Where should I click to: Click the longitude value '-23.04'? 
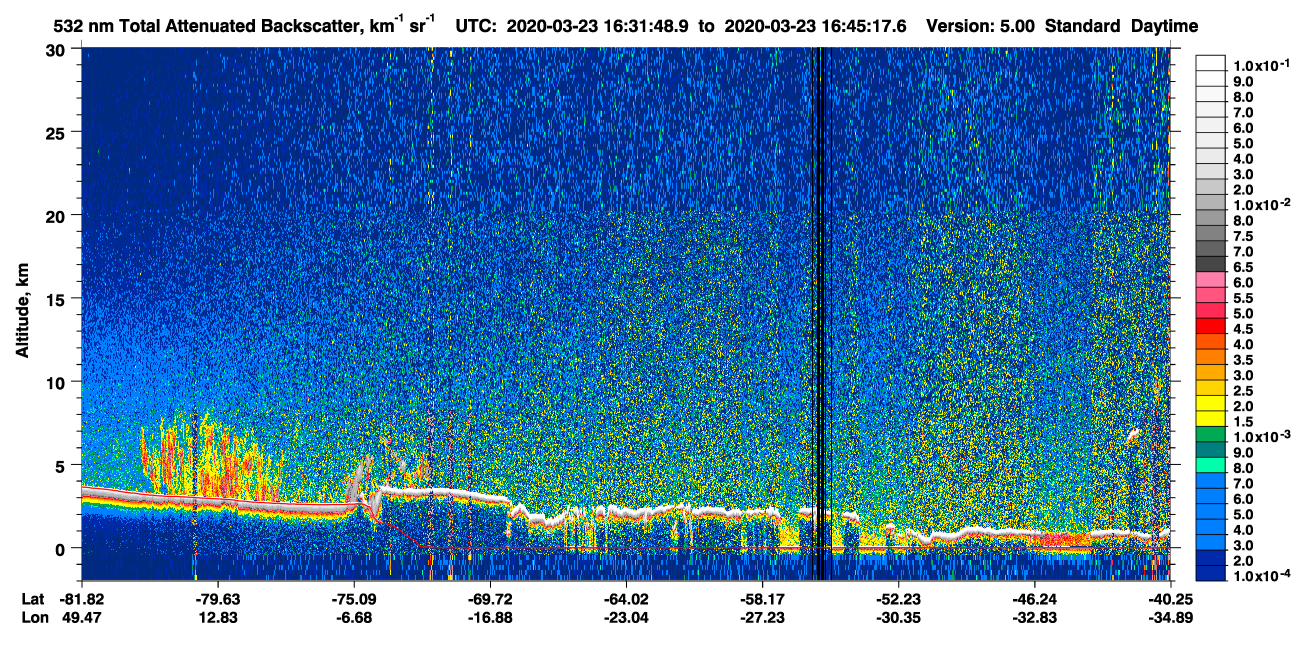coord(626,618)
